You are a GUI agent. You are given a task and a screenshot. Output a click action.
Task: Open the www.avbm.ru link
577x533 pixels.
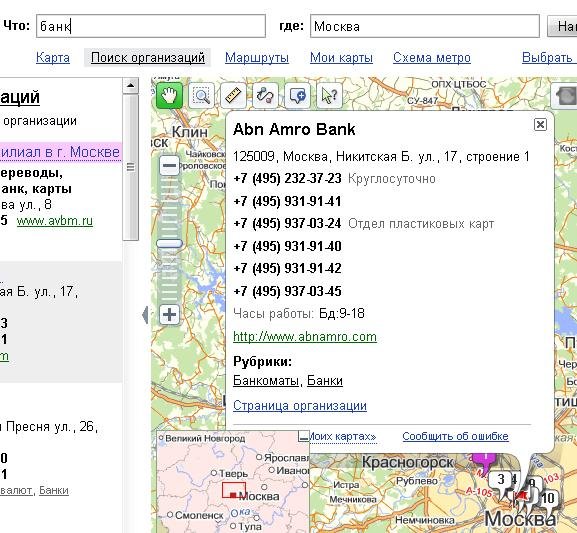(55, 221)
